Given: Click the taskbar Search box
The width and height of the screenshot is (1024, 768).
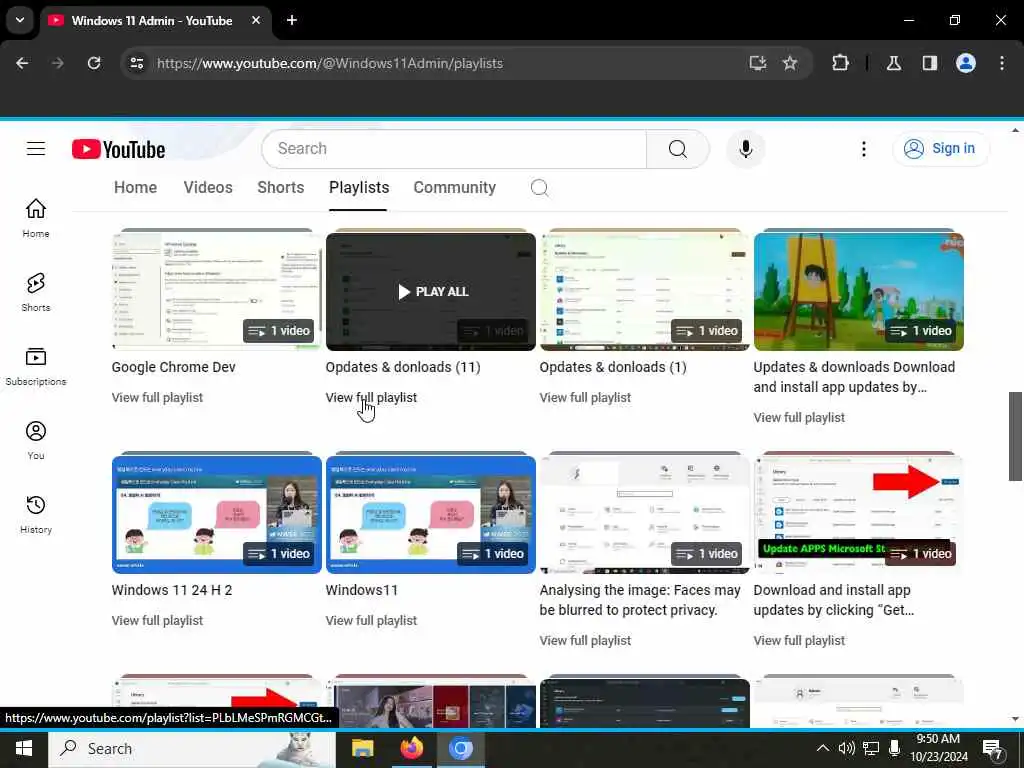Looking at the screenshot, I should (192, 748).
